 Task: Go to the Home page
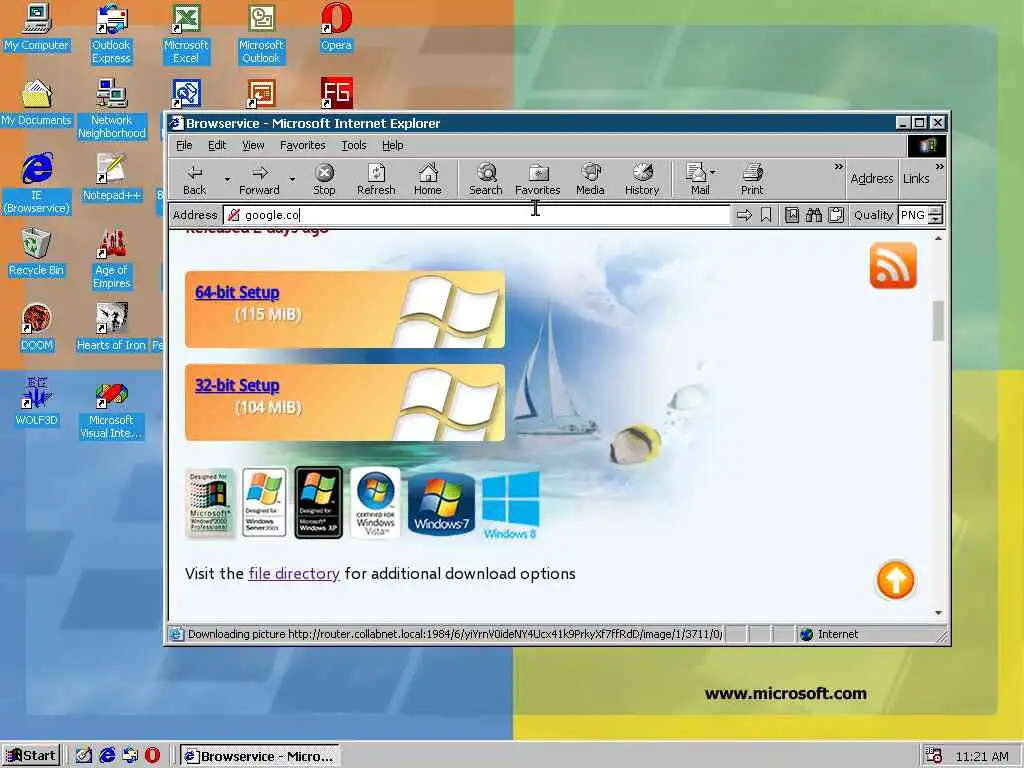click(x=428, y=180)
